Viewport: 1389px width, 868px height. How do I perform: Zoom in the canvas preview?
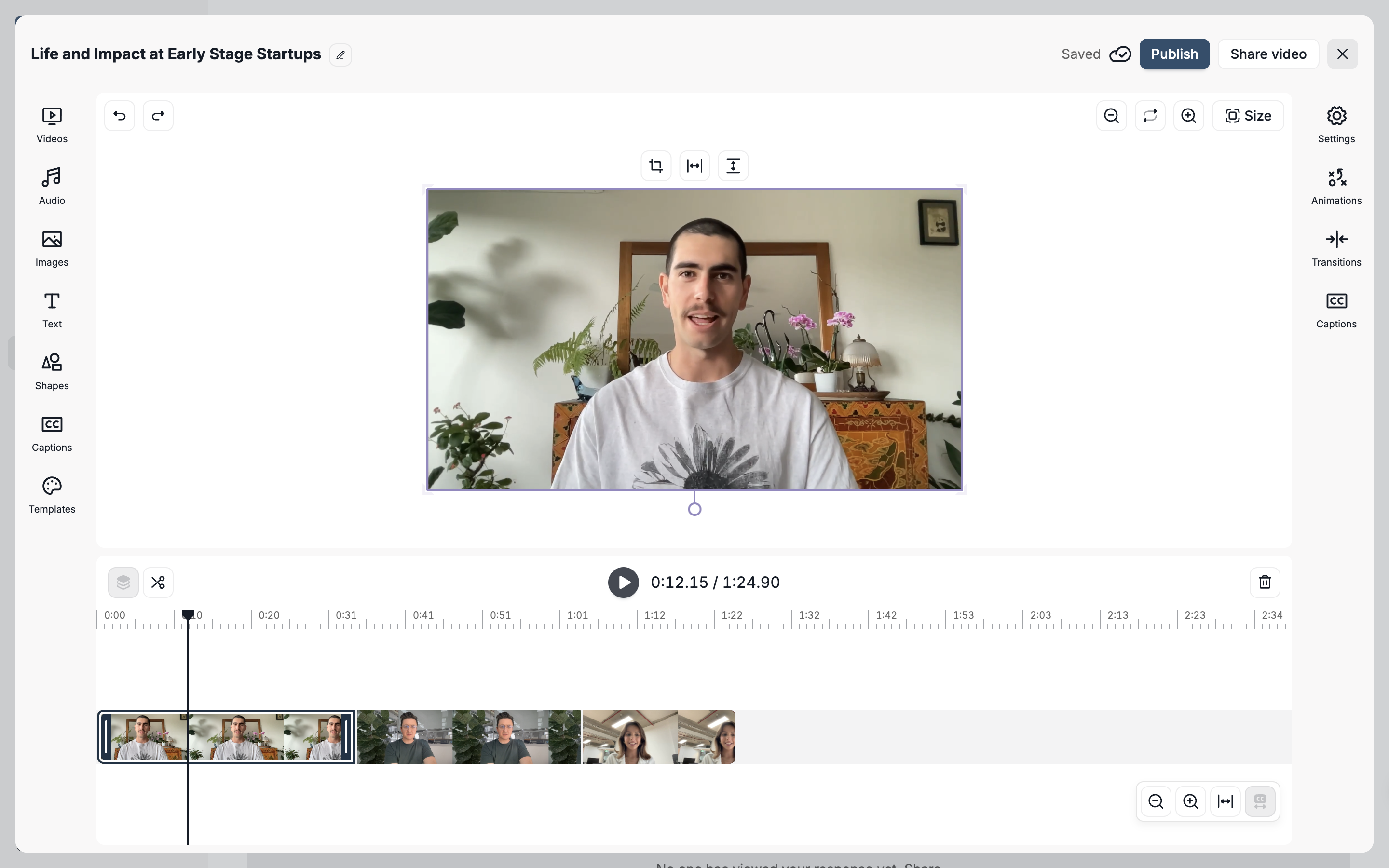(1188, 116)
